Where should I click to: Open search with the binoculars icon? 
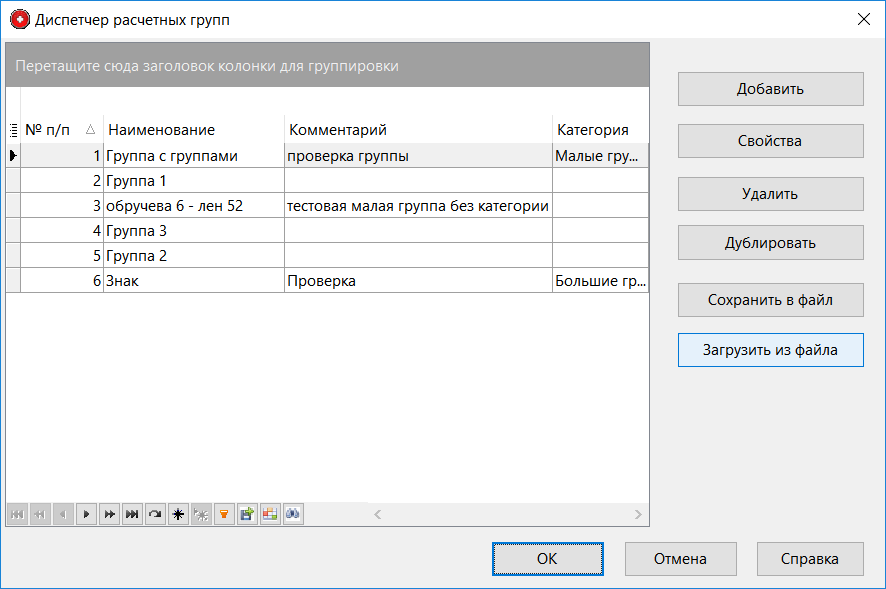[x=293, y=514]
